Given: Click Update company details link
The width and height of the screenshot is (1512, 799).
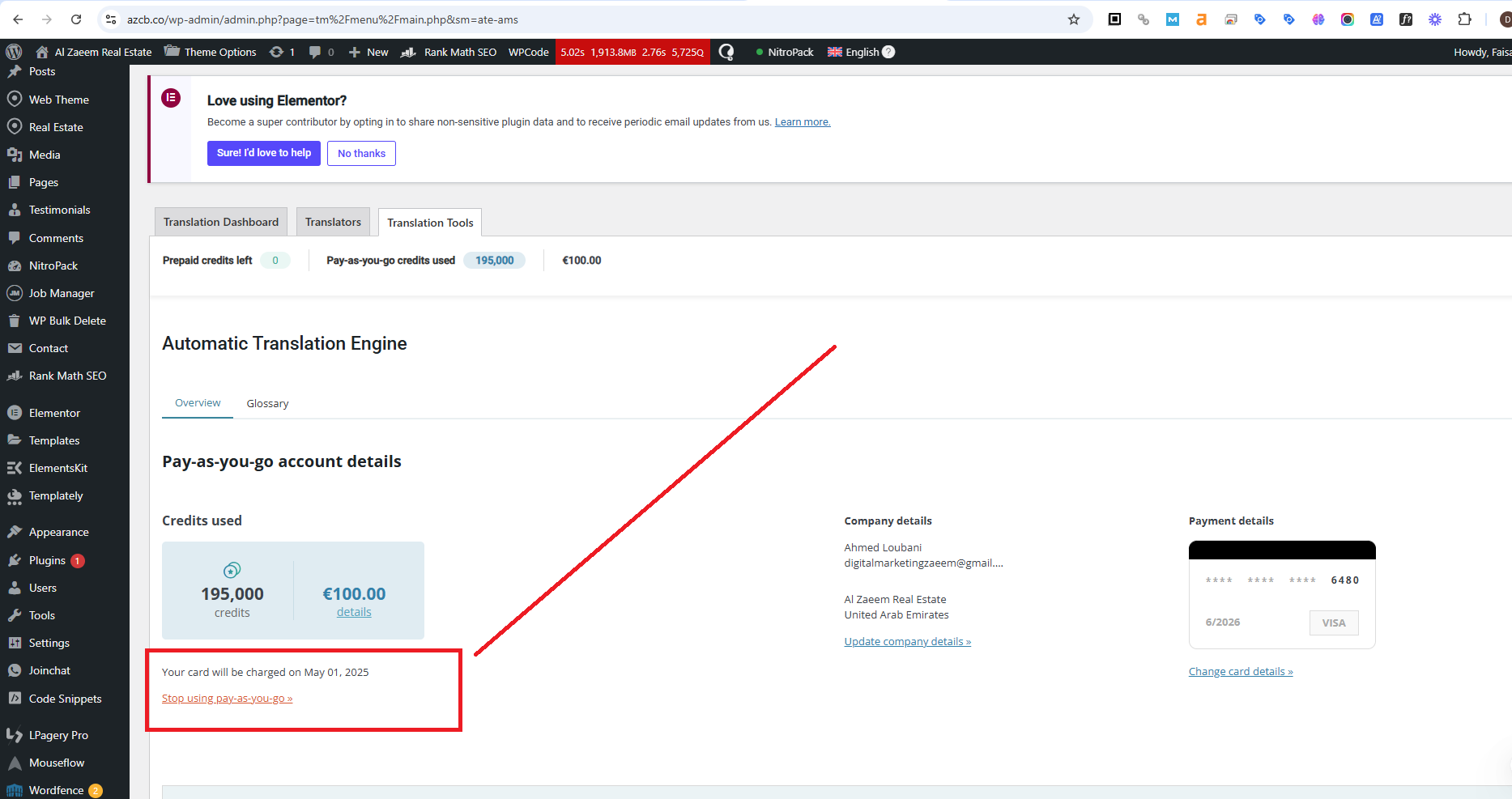Looking at the screenshot, I should click(x=908, y=641).
